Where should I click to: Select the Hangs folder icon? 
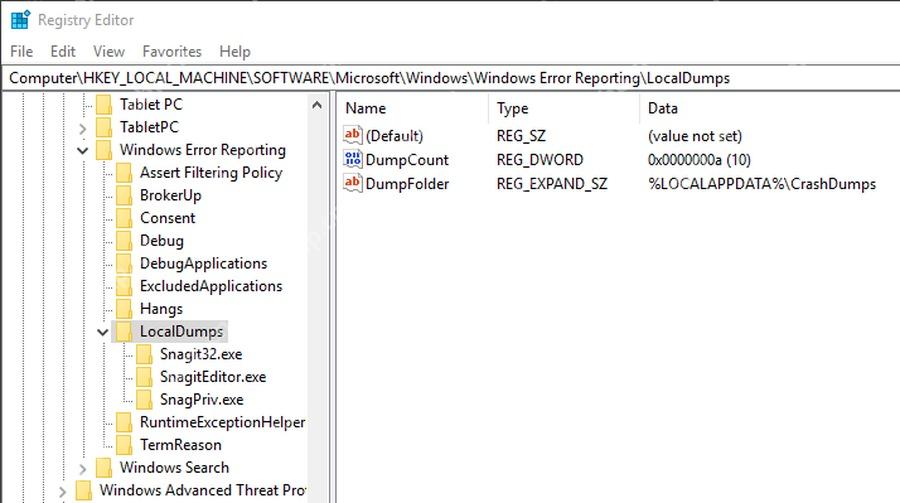tap(124, 308)
